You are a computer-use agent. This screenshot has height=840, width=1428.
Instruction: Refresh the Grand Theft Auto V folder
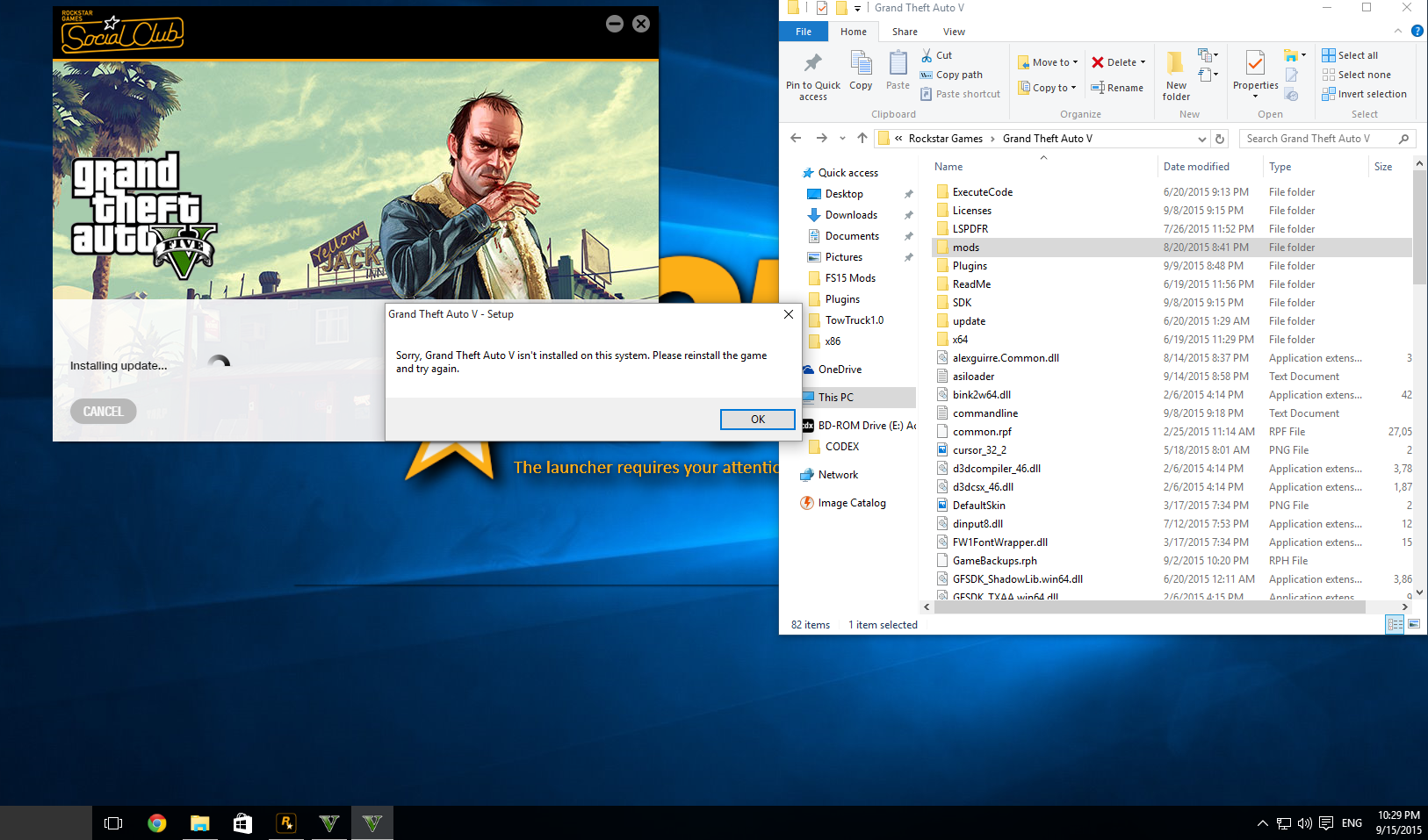1220,139
